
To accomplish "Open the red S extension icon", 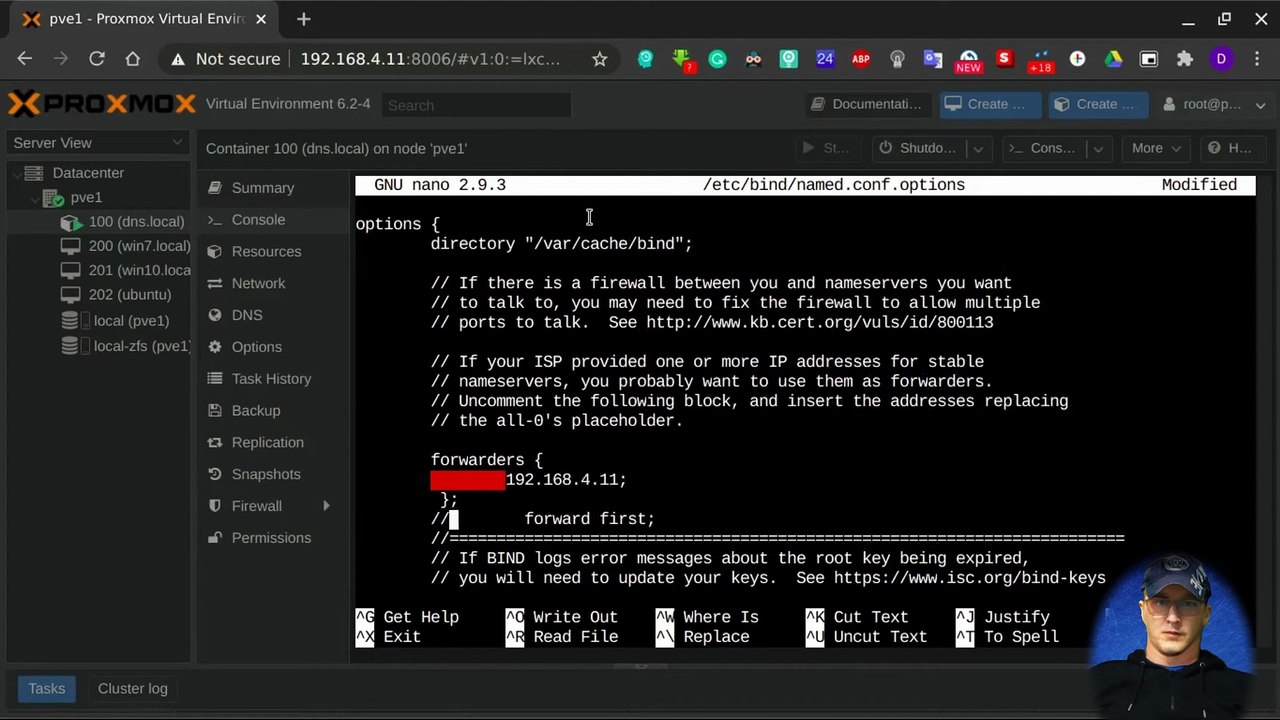I will [1005, 59].
